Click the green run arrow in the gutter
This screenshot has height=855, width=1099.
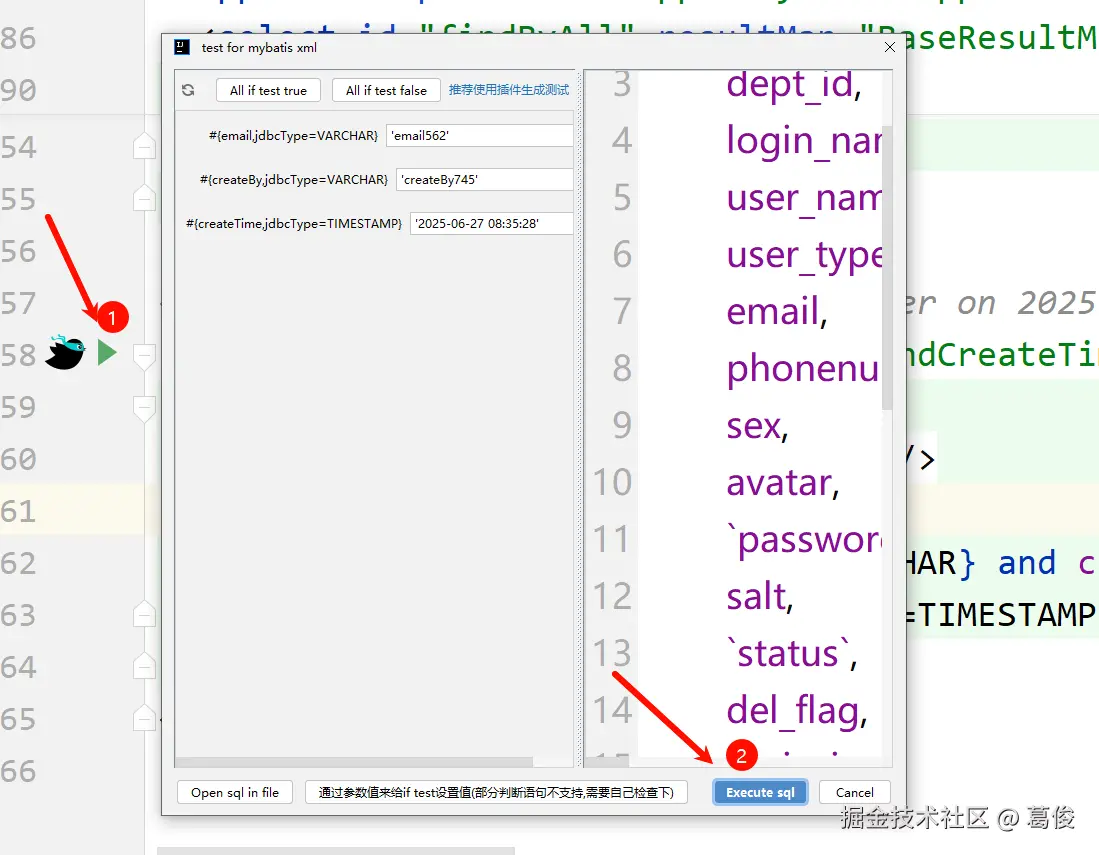(106, 353)
